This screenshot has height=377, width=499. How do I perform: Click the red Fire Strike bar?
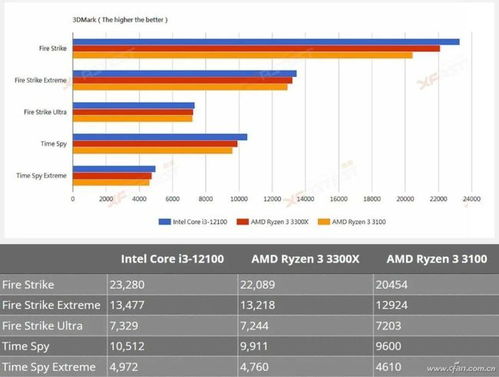(256, 49)
